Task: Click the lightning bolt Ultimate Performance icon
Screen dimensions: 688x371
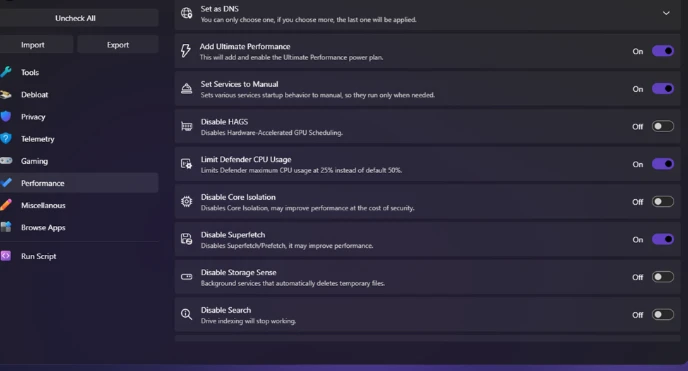Action: click(x=186, y=51)
